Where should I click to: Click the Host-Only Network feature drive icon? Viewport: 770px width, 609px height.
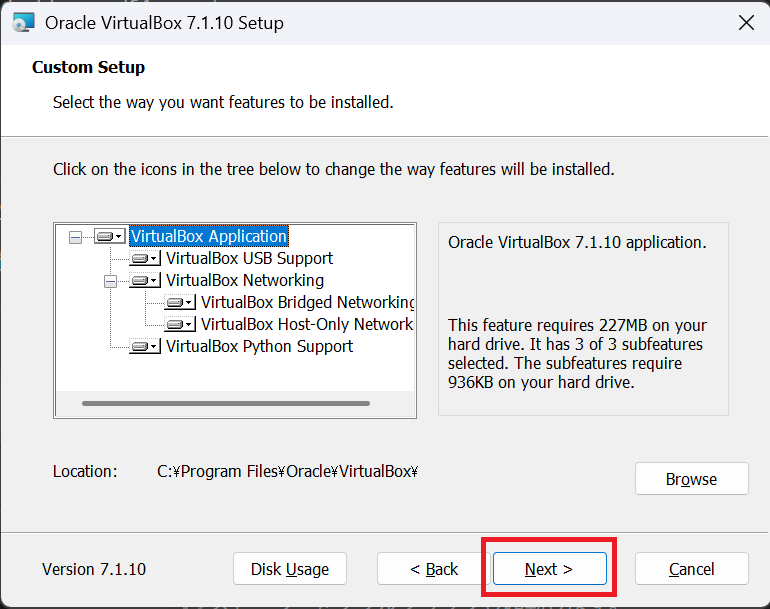tap(180, 325)
